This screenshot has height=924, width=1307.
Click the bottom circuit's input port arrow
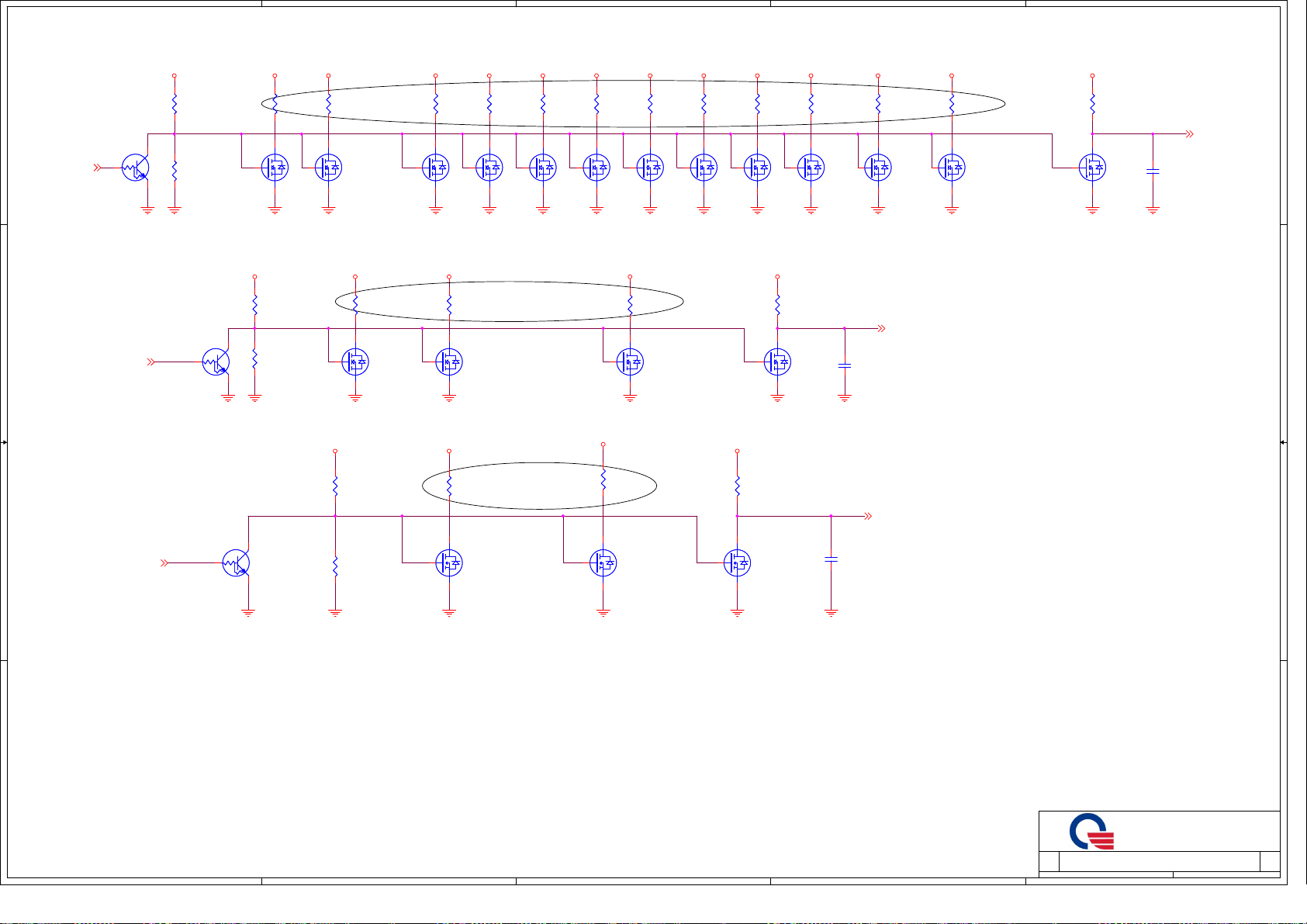164,563
